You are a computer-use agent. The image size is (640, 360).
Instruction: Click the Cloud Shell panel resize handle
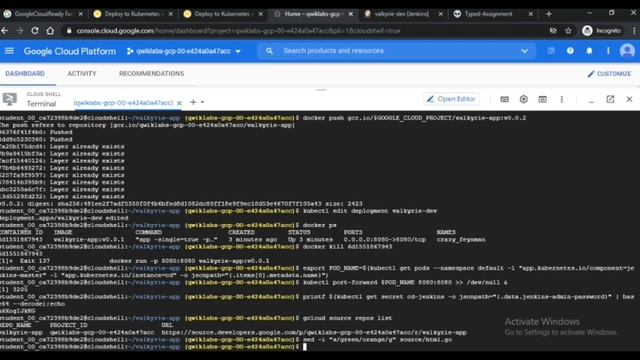[321, 90]
